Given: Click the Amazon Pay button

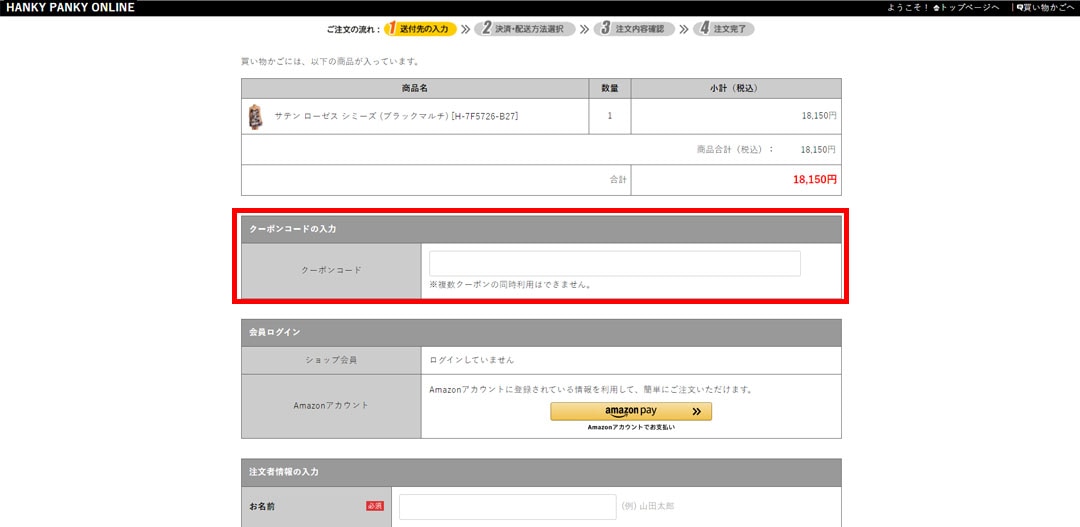Looking at the screenshot, I should (631, 411).
